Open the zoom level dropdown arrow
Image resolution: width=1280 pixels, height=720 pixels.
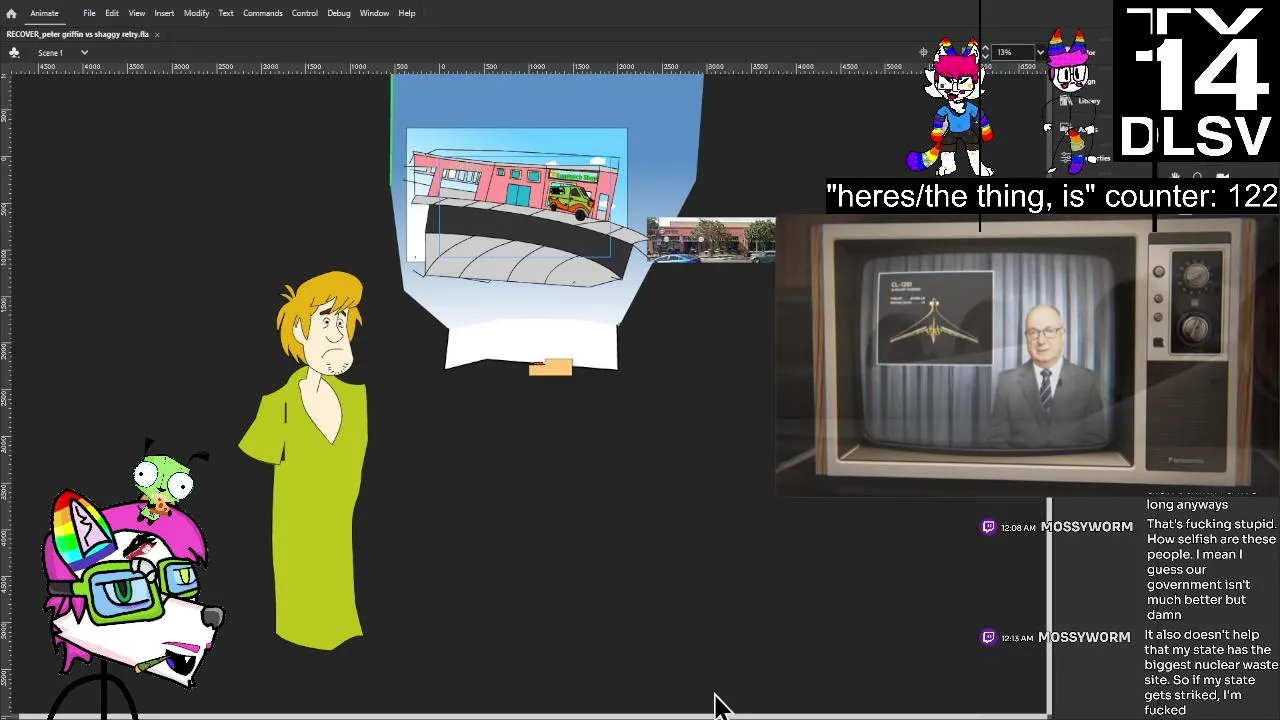(1040, 52)
